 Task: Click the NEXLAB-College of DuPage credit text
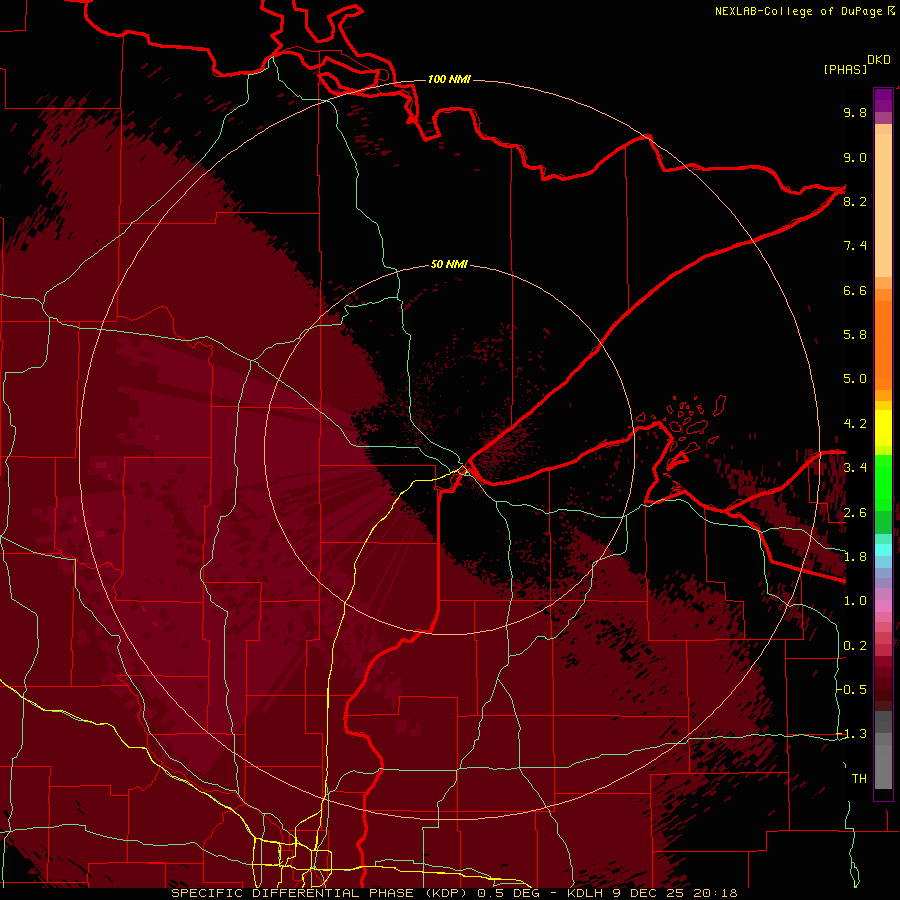coord(798,11)
